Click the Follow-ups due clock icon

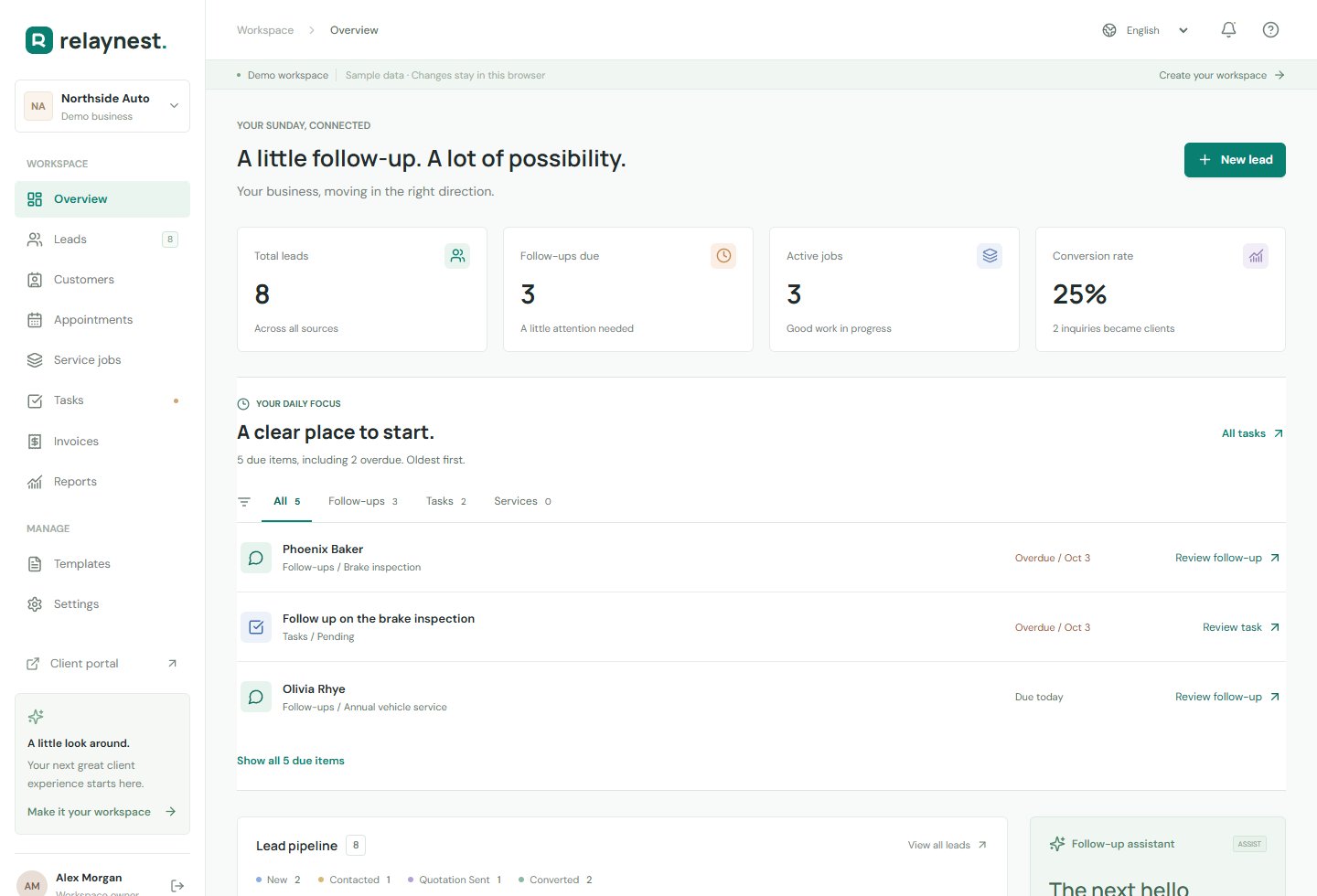pyautogui.click(x=723, y=256)
